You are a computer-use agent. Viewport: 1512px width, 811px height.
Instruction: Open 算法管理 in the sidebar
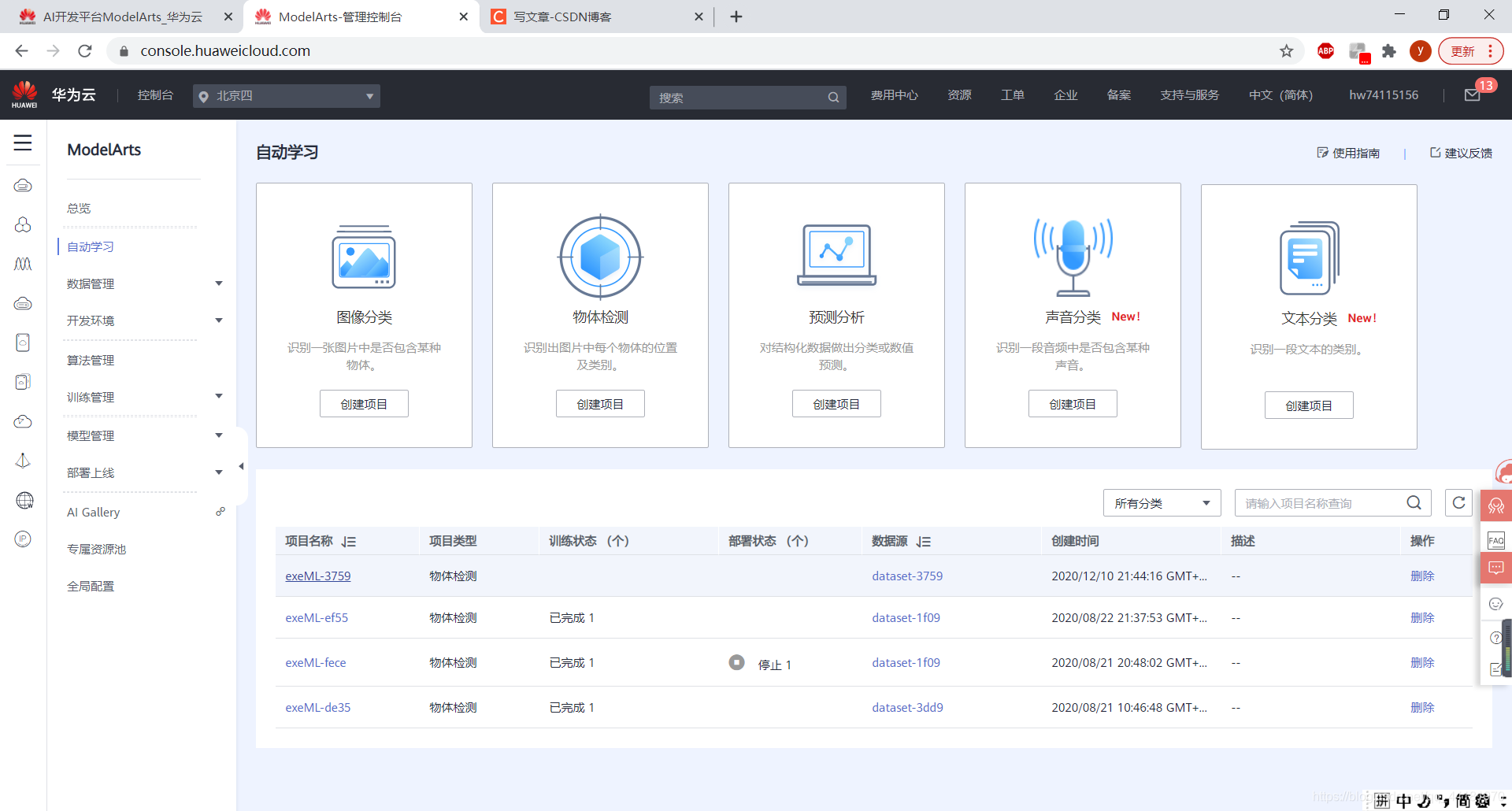pyautogui.click(x=91, y=360)
